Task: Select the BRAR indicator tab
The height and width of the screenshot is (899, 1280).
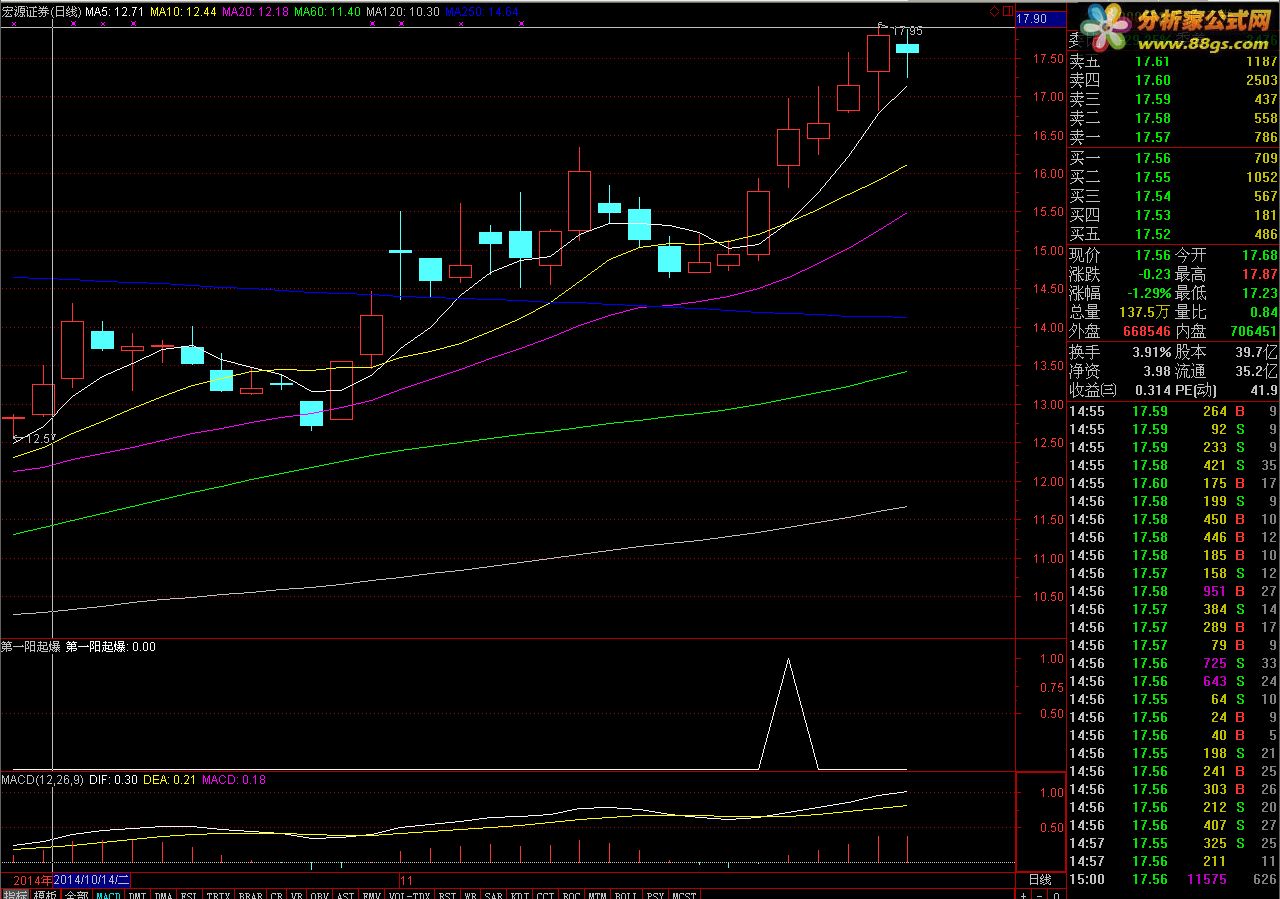Action: click(250, 894)
